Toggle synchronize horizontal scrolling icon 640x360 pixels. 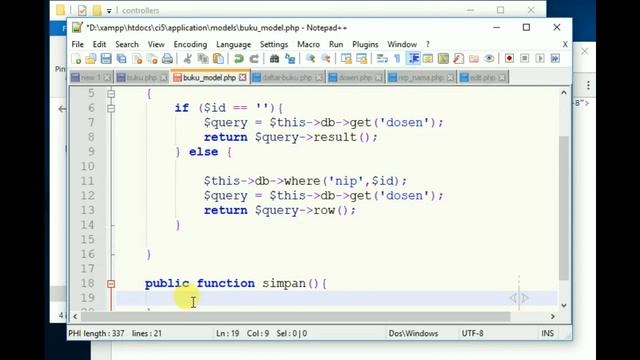(362, 59)
